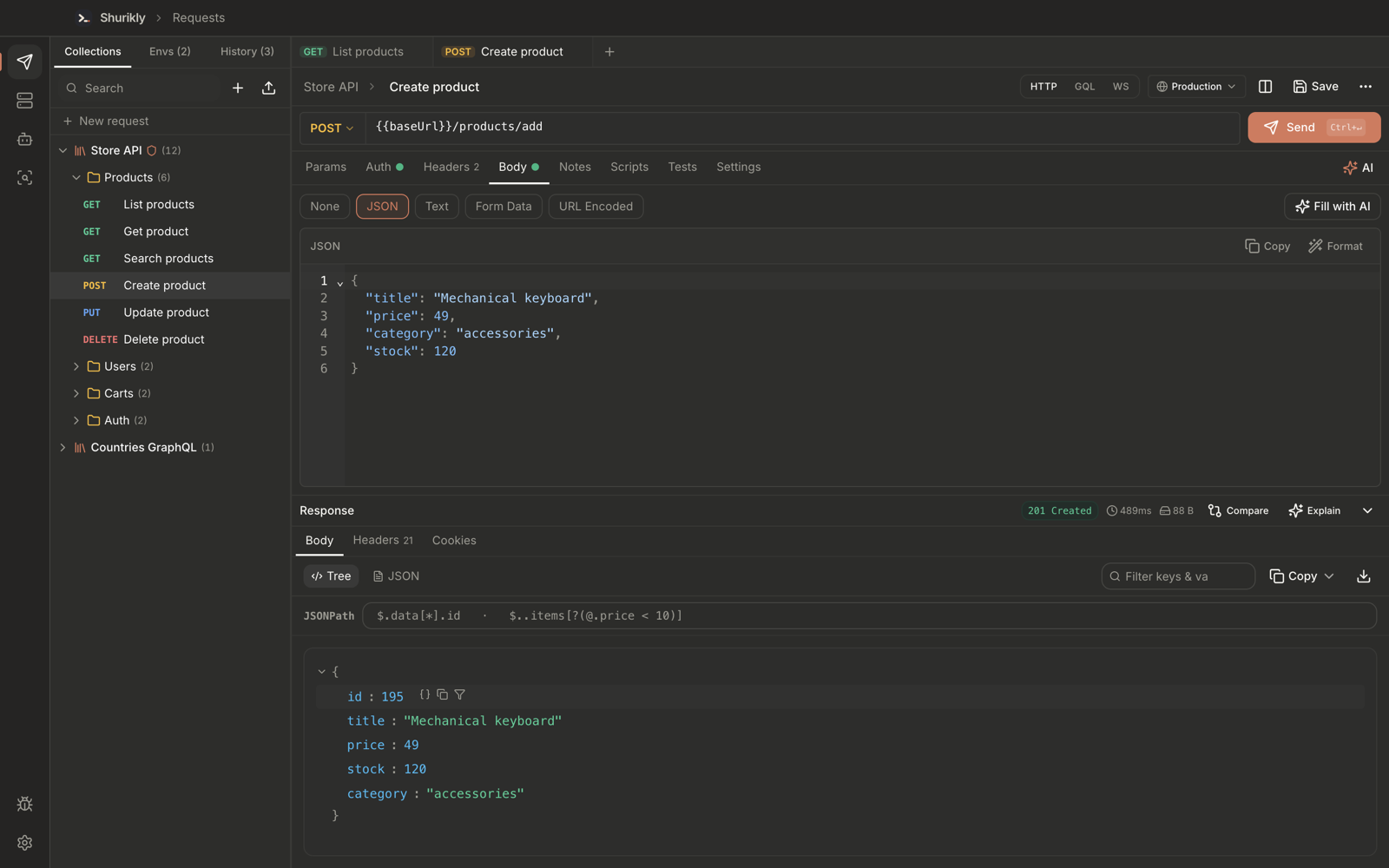Open settings gear in sidebar
1389x868 pixels.
coord(24,843)
